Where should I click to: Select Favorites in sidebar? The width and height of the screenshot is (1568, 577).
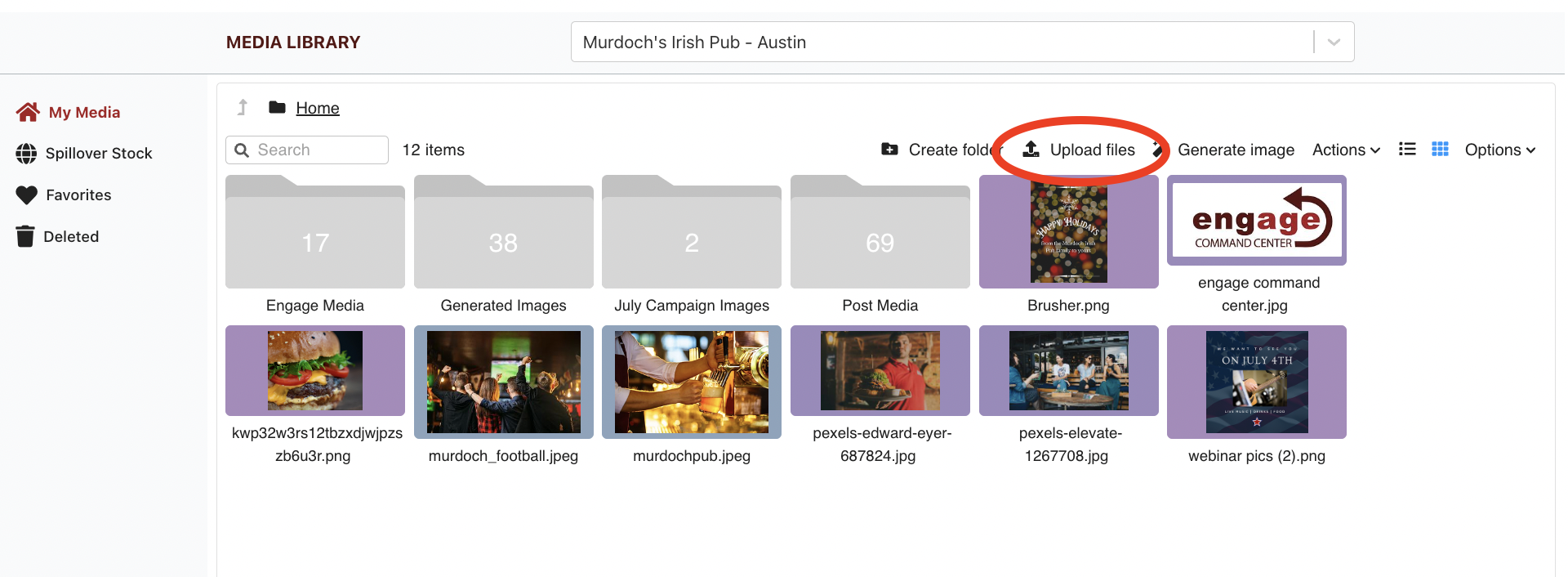(78, 195)
